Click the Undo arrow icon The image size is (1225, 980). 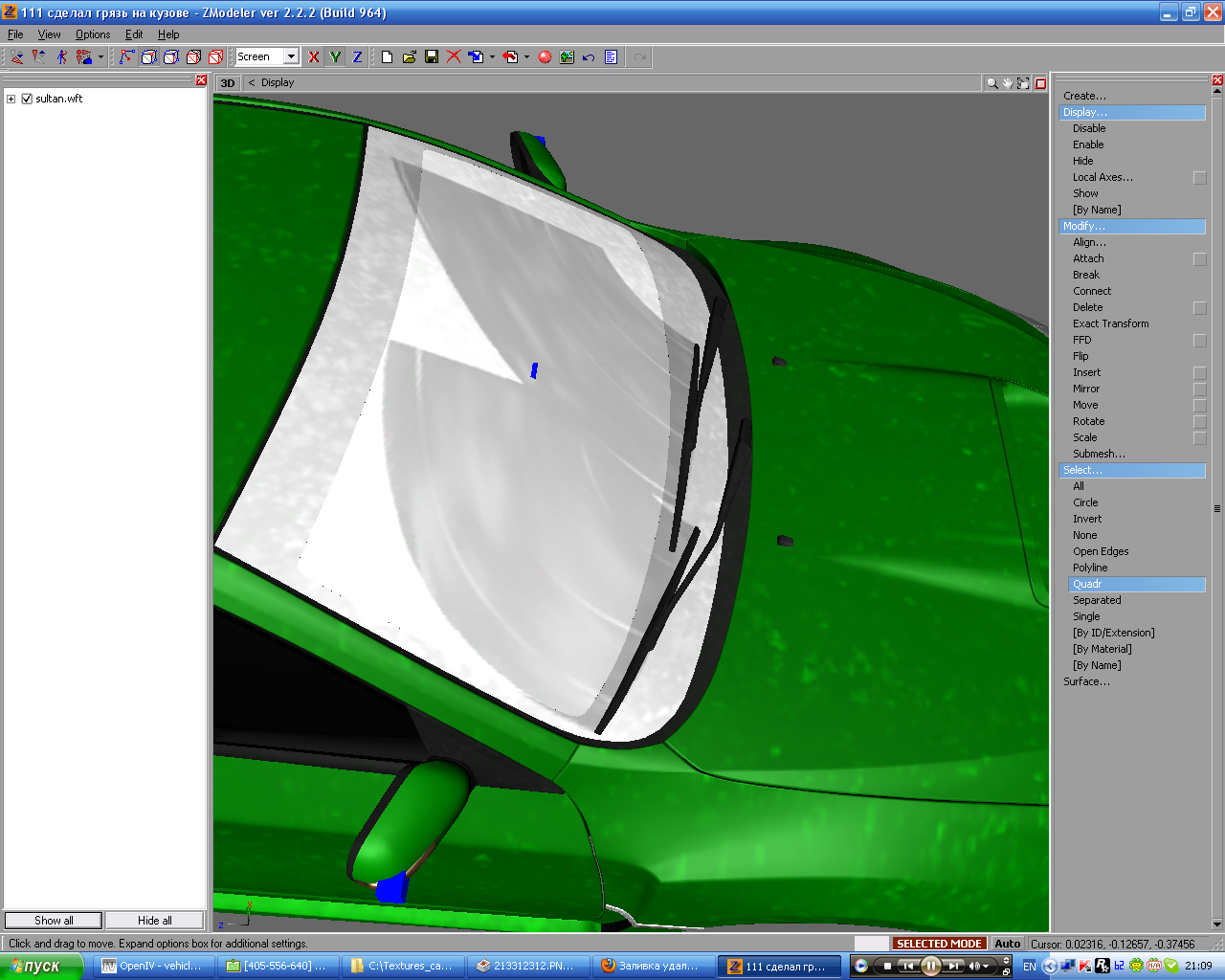click(x=589, y=57)
